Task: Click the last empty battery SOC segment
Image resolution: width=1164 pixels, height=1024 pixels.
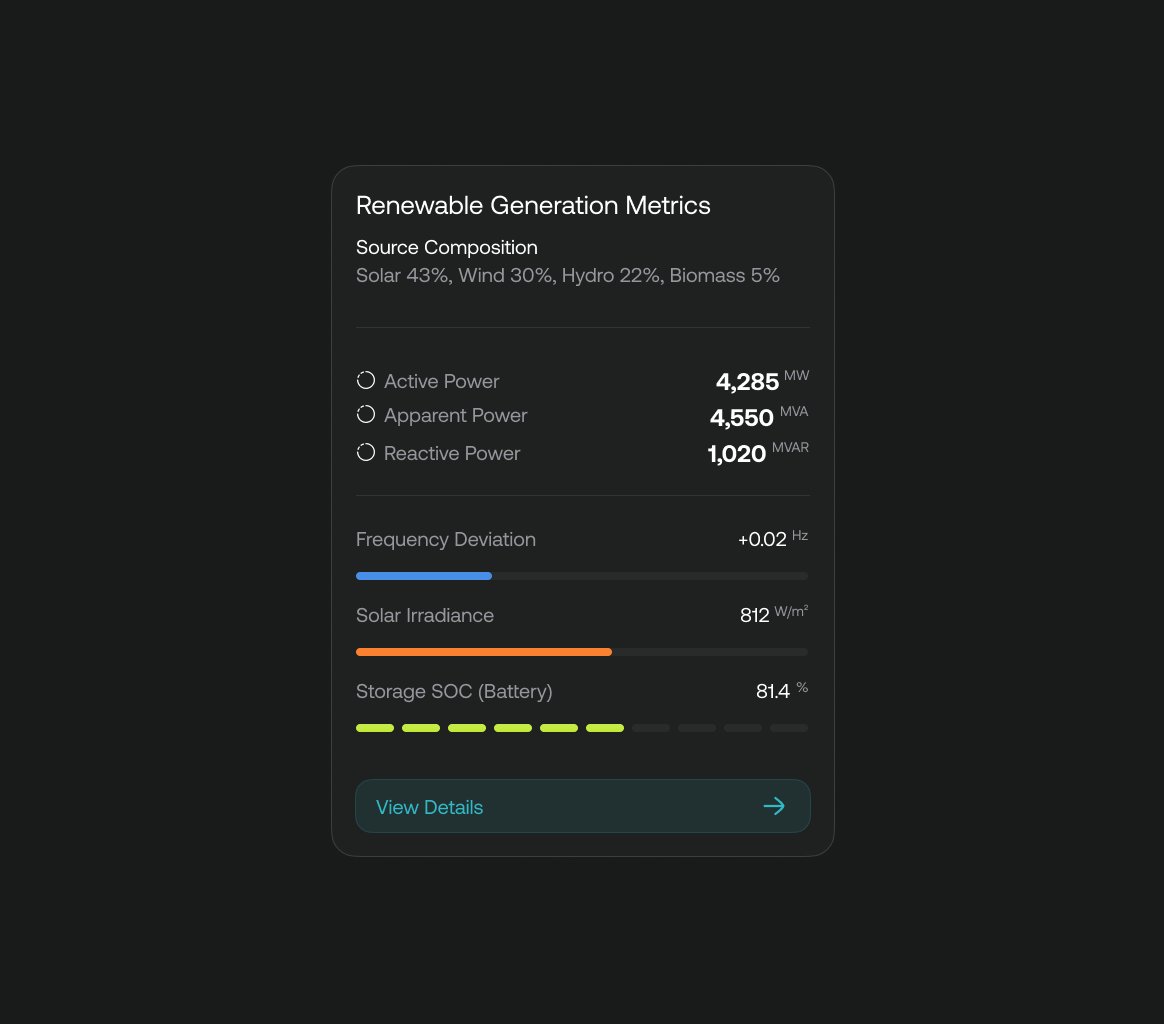Action: click(x=789, y=728)
